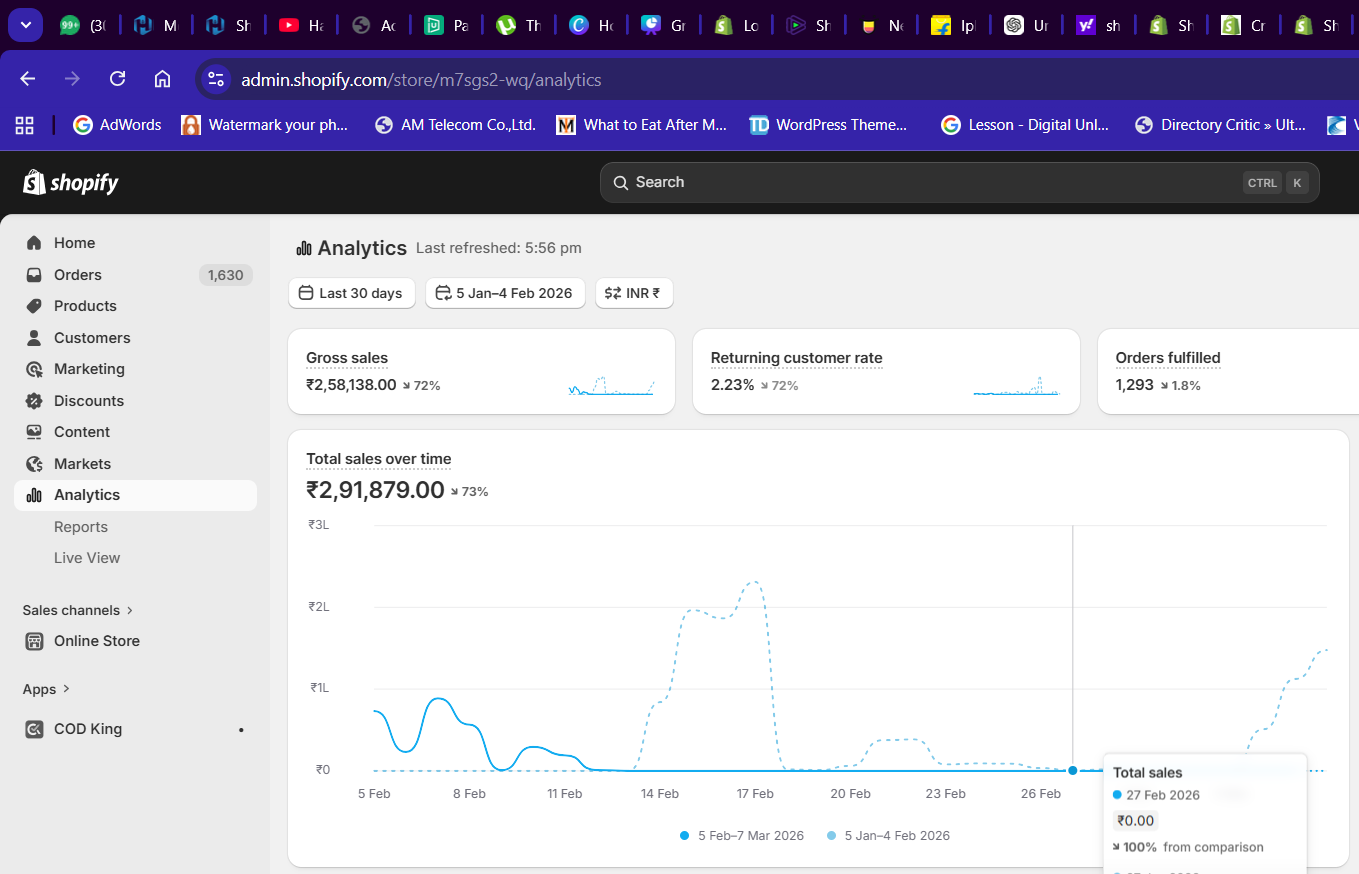Viewport: 1359px width, 874px height.
Task: Expand the Sales channels section
Action: point(78,610)
